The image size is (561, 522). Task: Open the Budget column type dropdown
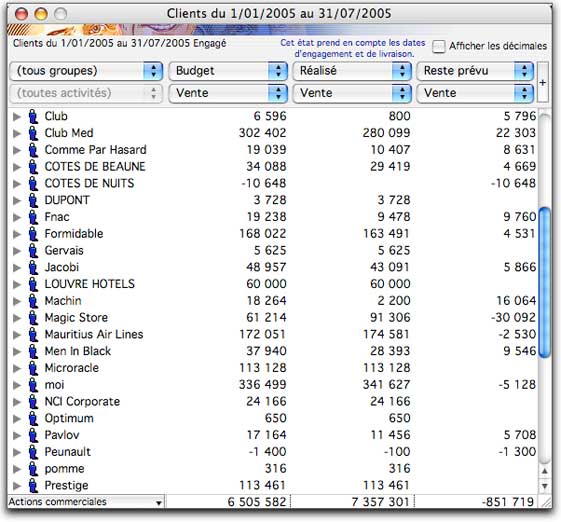coord(228,71)
